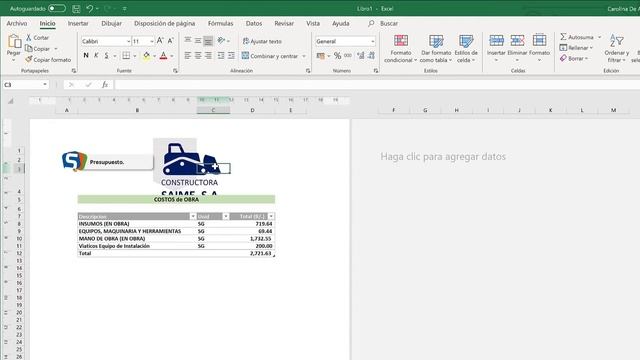Click the bottom align icon
This screenshot has width=640, height=360.
click(x=208, y=40)
